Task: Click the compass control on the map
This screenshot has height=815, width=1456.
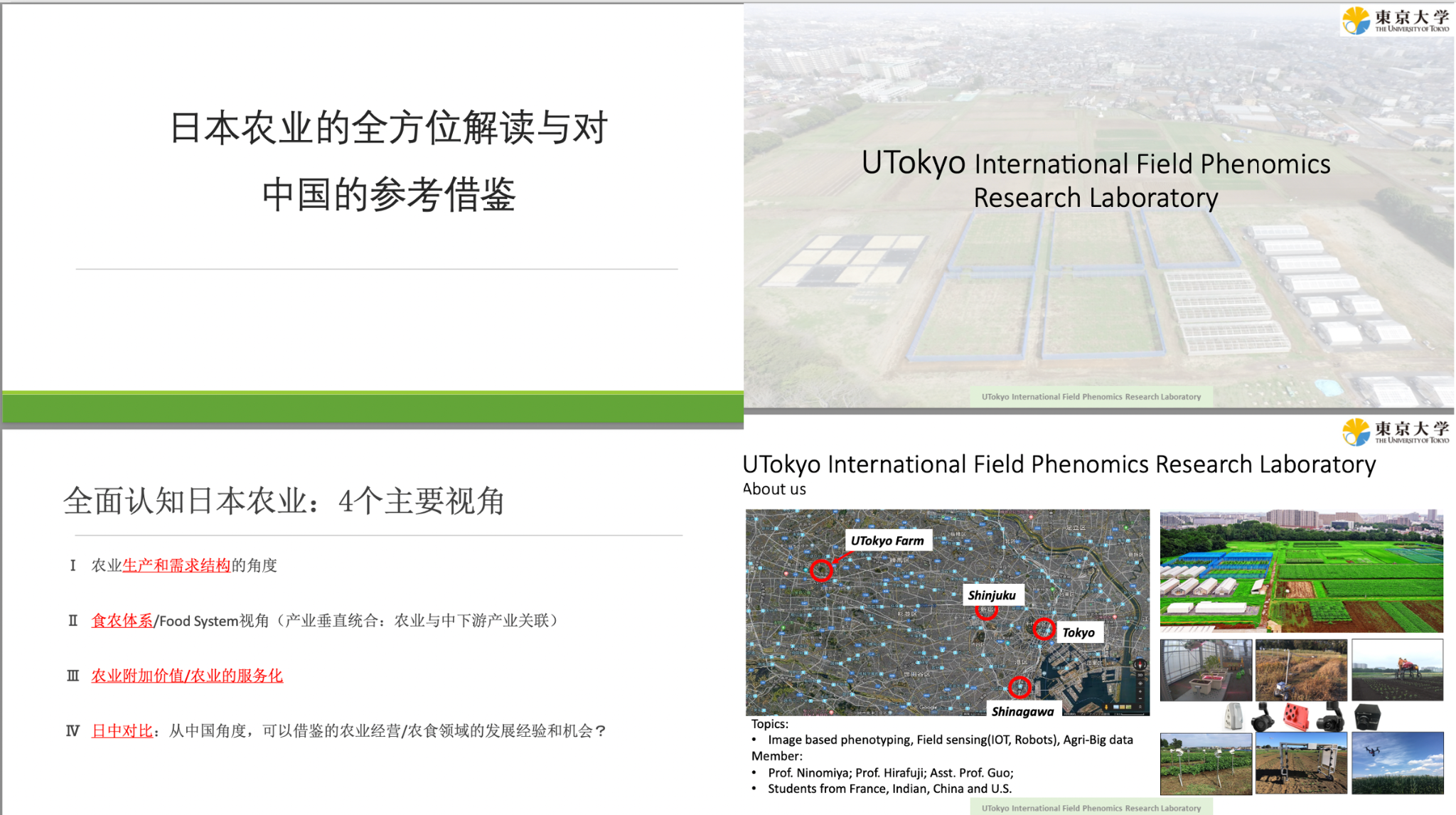Action: (1140, 665)
